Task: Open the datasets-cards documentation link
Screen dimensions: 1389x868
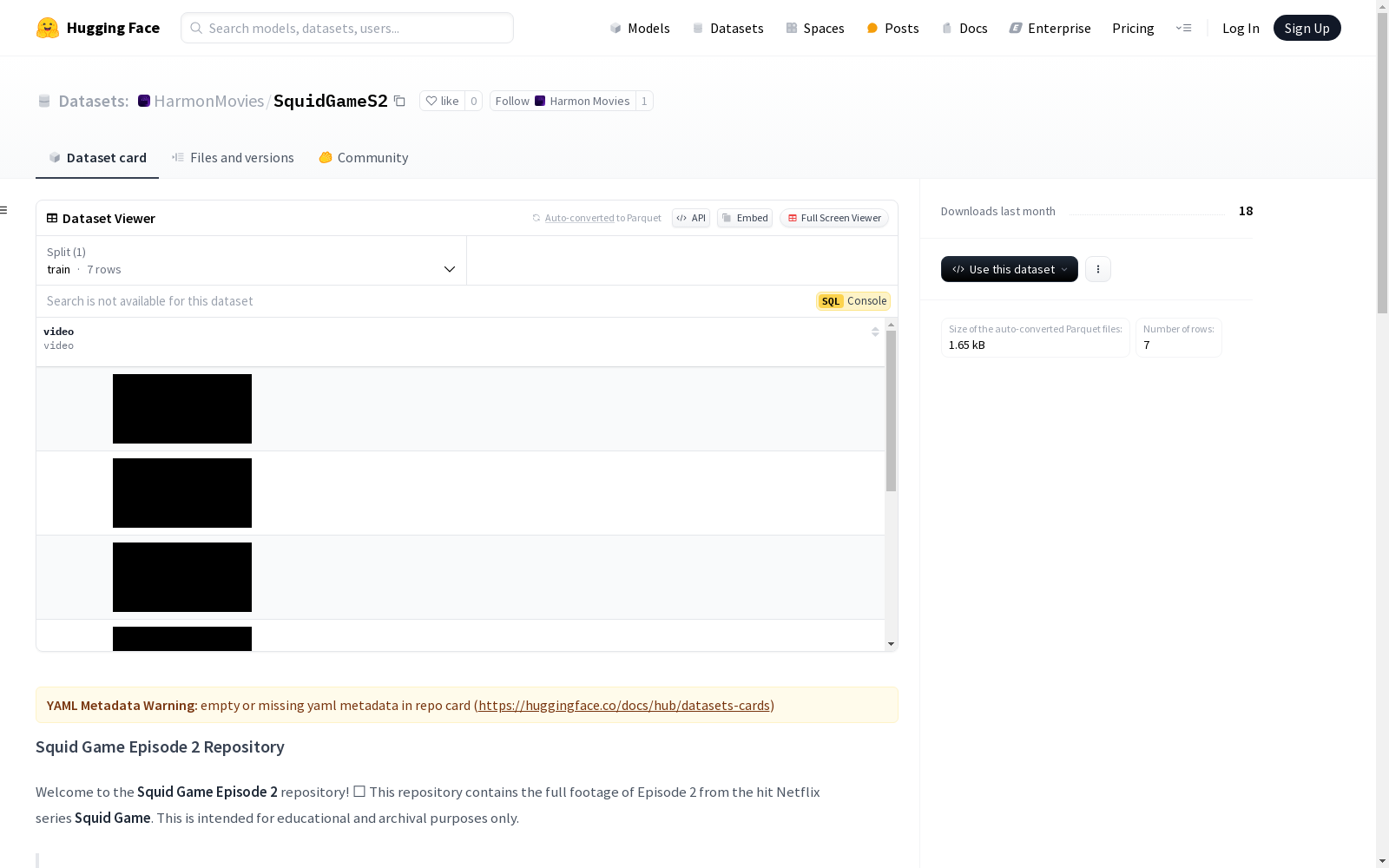Action: tap(624, 705)
